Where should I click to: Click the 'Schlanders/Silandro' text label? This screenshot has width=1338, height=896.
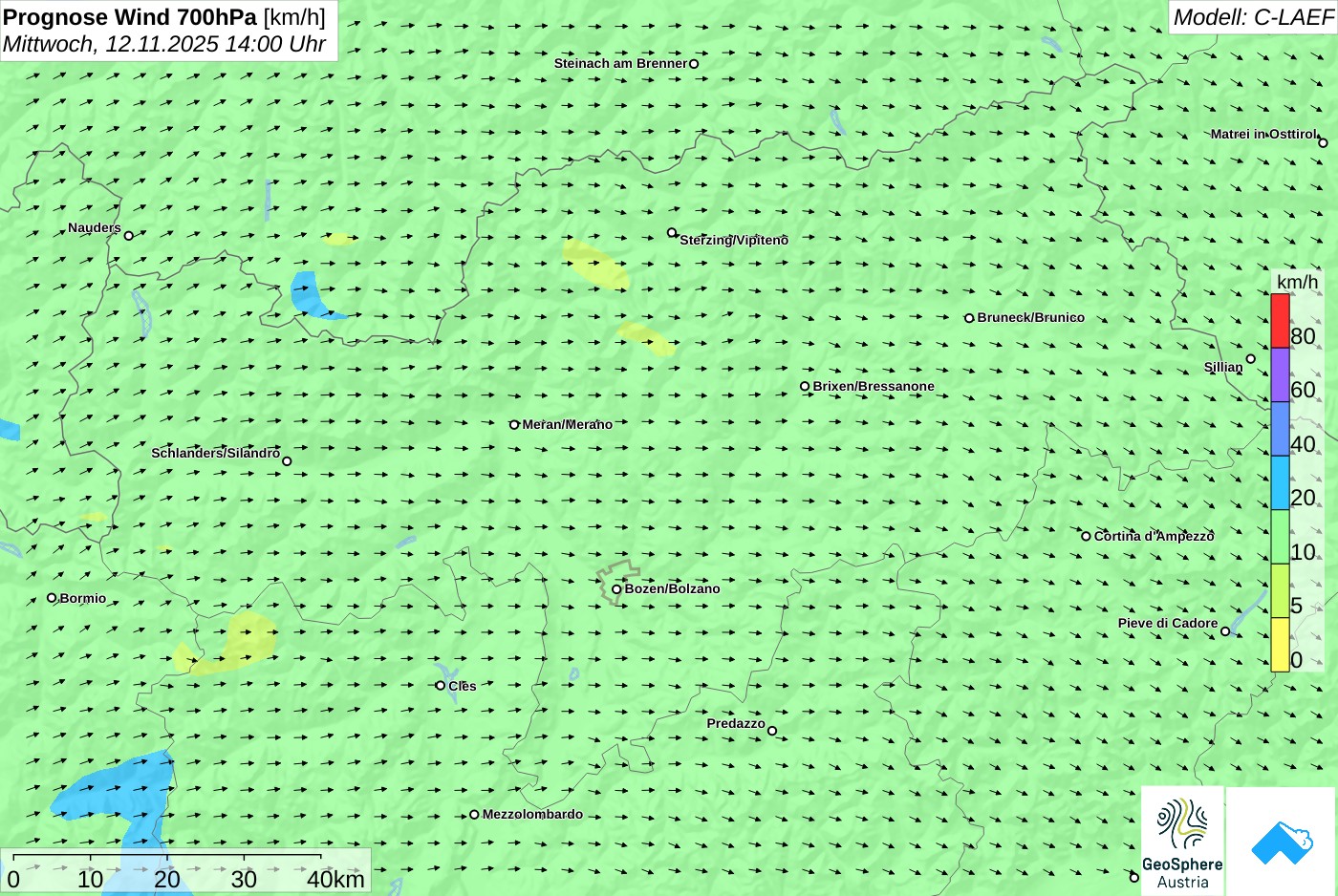pyautogui.click(x=216, y=453)
